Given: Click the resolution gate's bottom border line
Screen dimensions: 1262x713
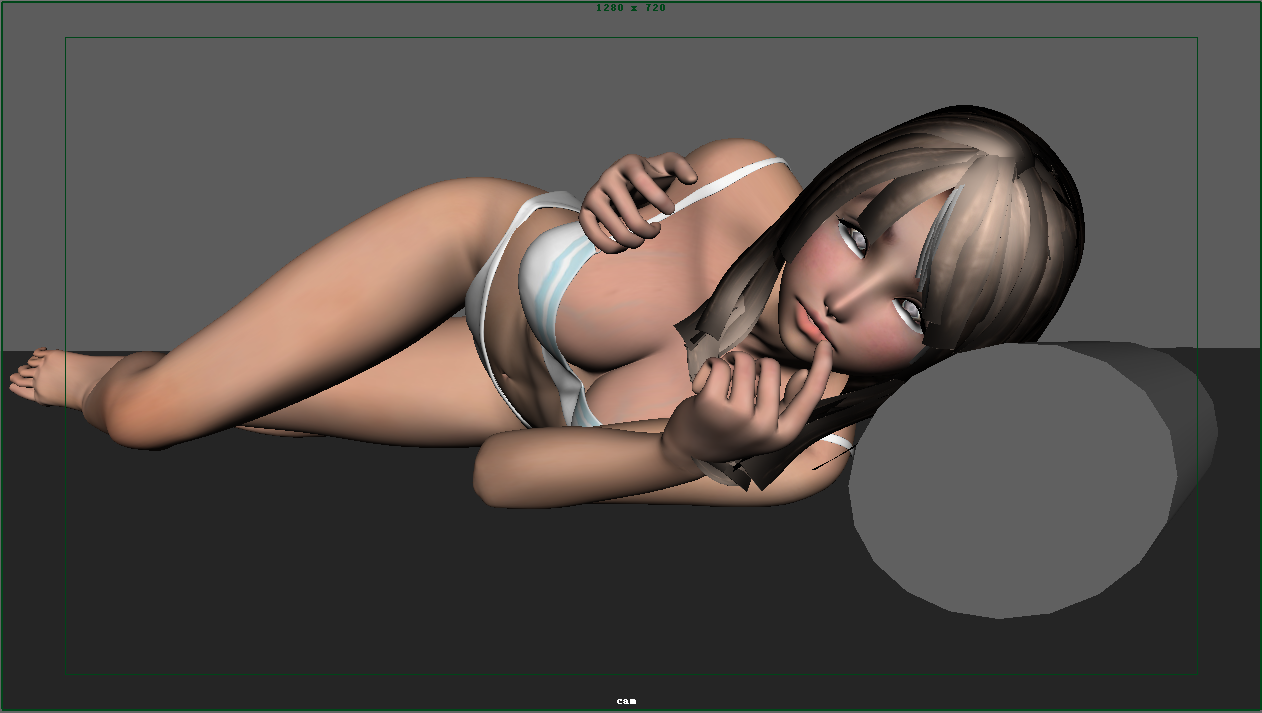Looking at the screenshot, I should [400, 674].
